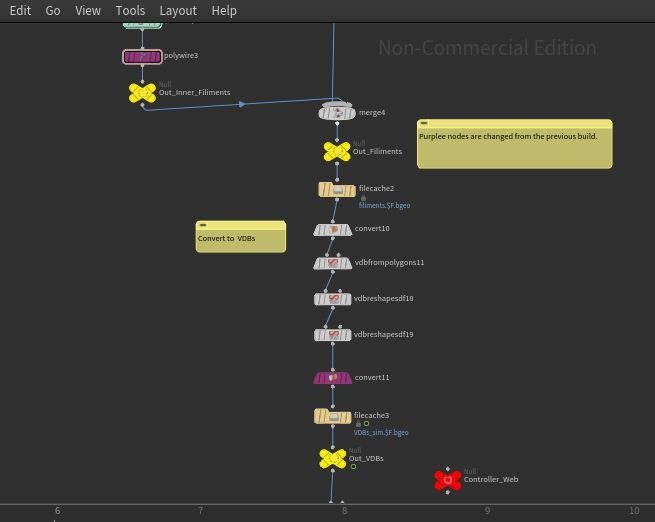Collapse the 'Purplee nodes' sticky note
Screen dimensions: 655x522
pos(424,124)
